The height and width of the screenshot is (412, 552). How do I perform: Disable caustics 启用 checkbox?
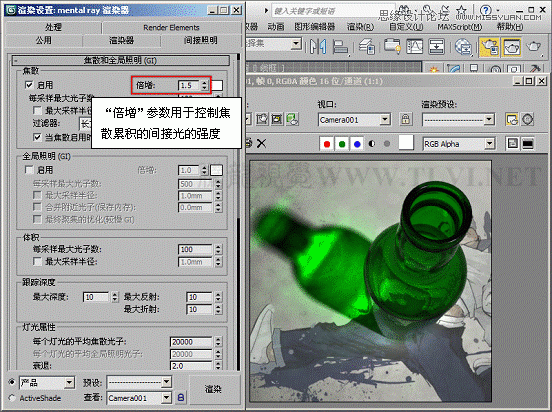click(x=29, y=85)
